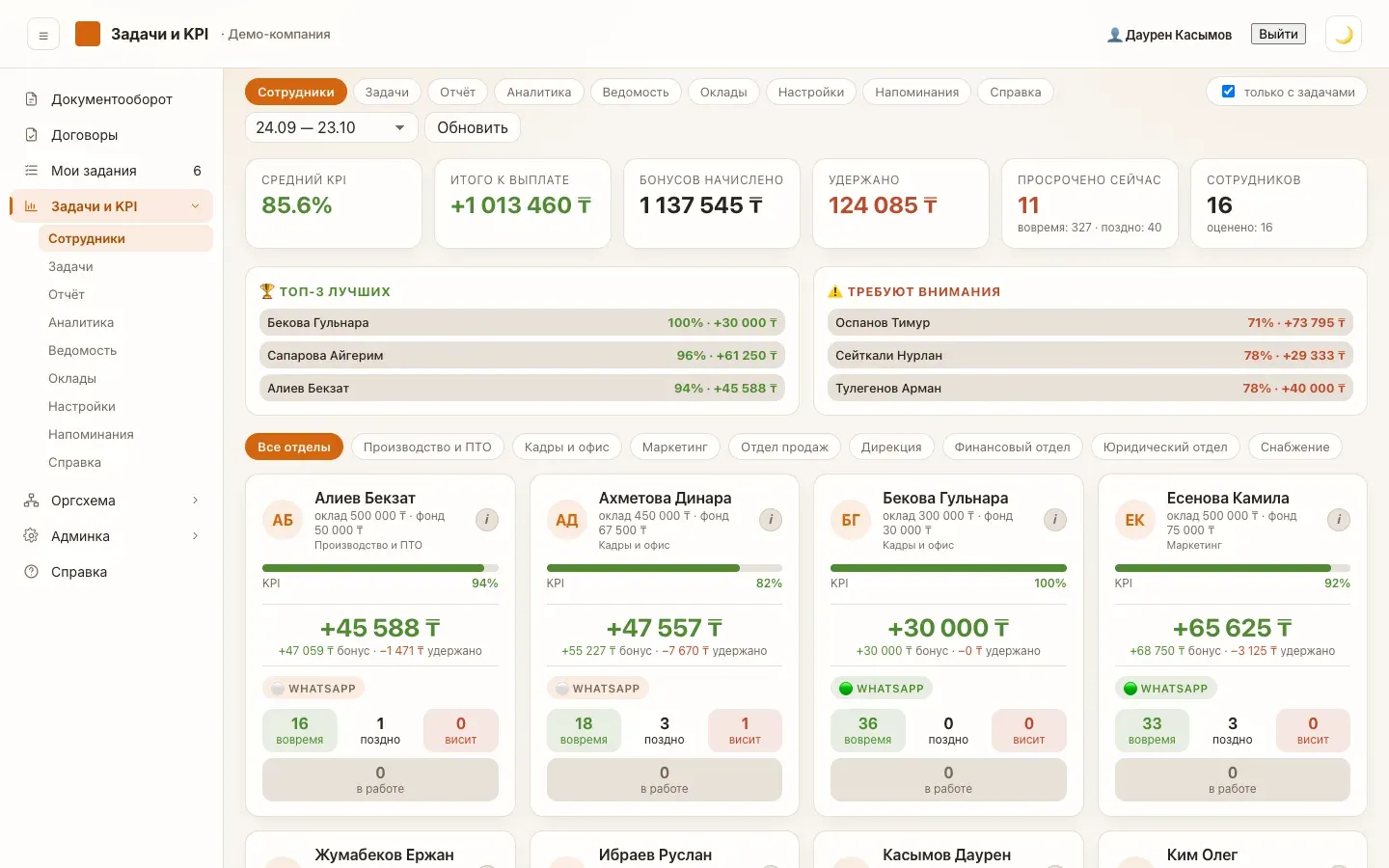Uncheck the 'только с задачами' checkbox
This screenshot has height=868, width=1389.
click(1228, 92)
